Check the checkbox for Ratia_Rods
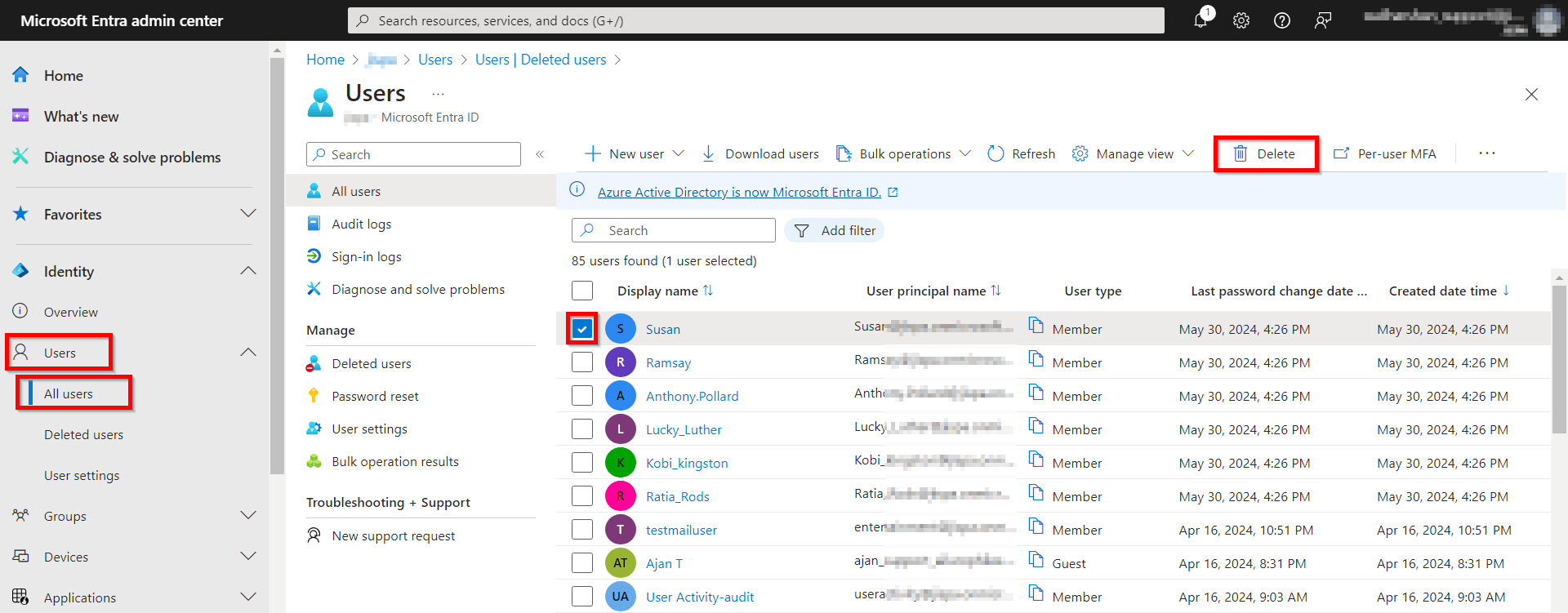The image size is (1568, 613). pyautogui.click(x=582, y=496)
